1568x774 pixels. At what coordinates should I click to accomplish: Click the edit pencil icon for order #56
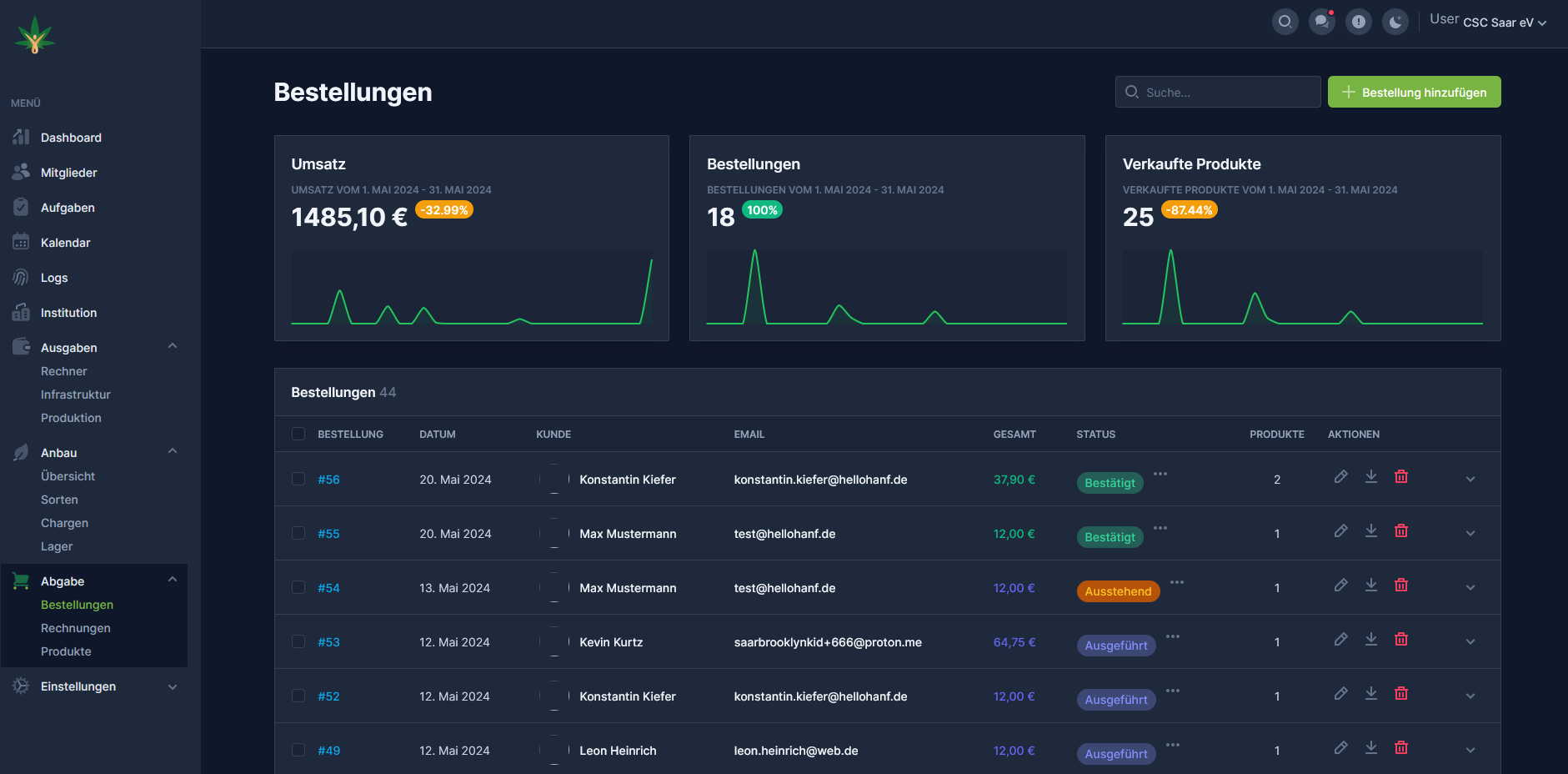point(1340,476)
